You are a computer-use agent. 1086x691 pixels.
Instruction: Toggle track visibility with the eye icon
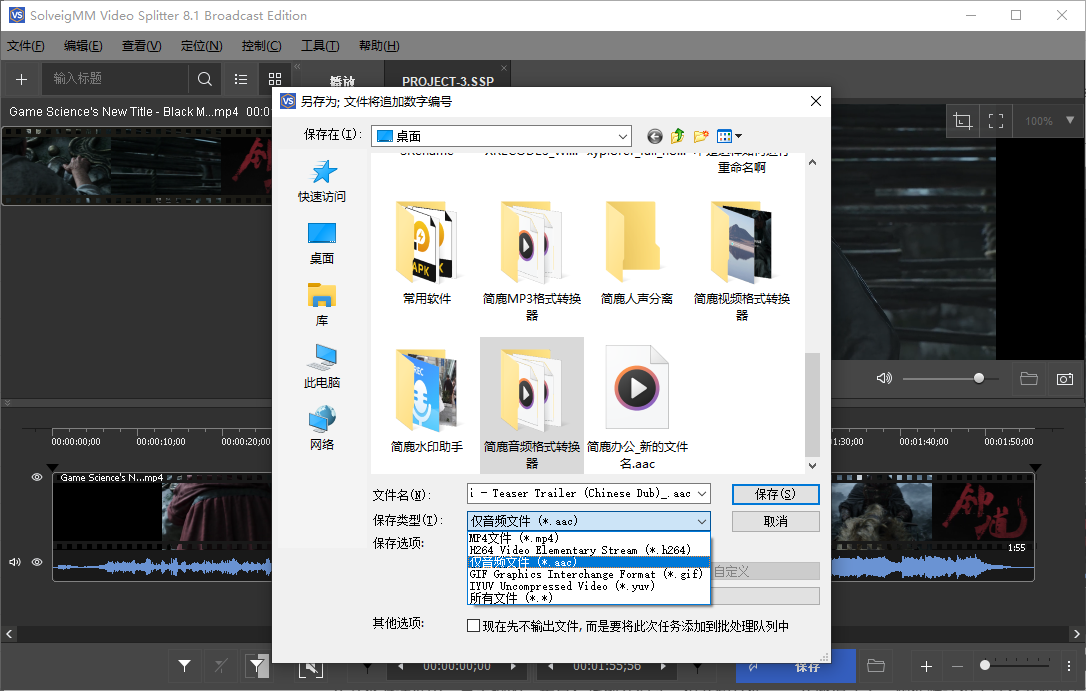tap(37, 477)
